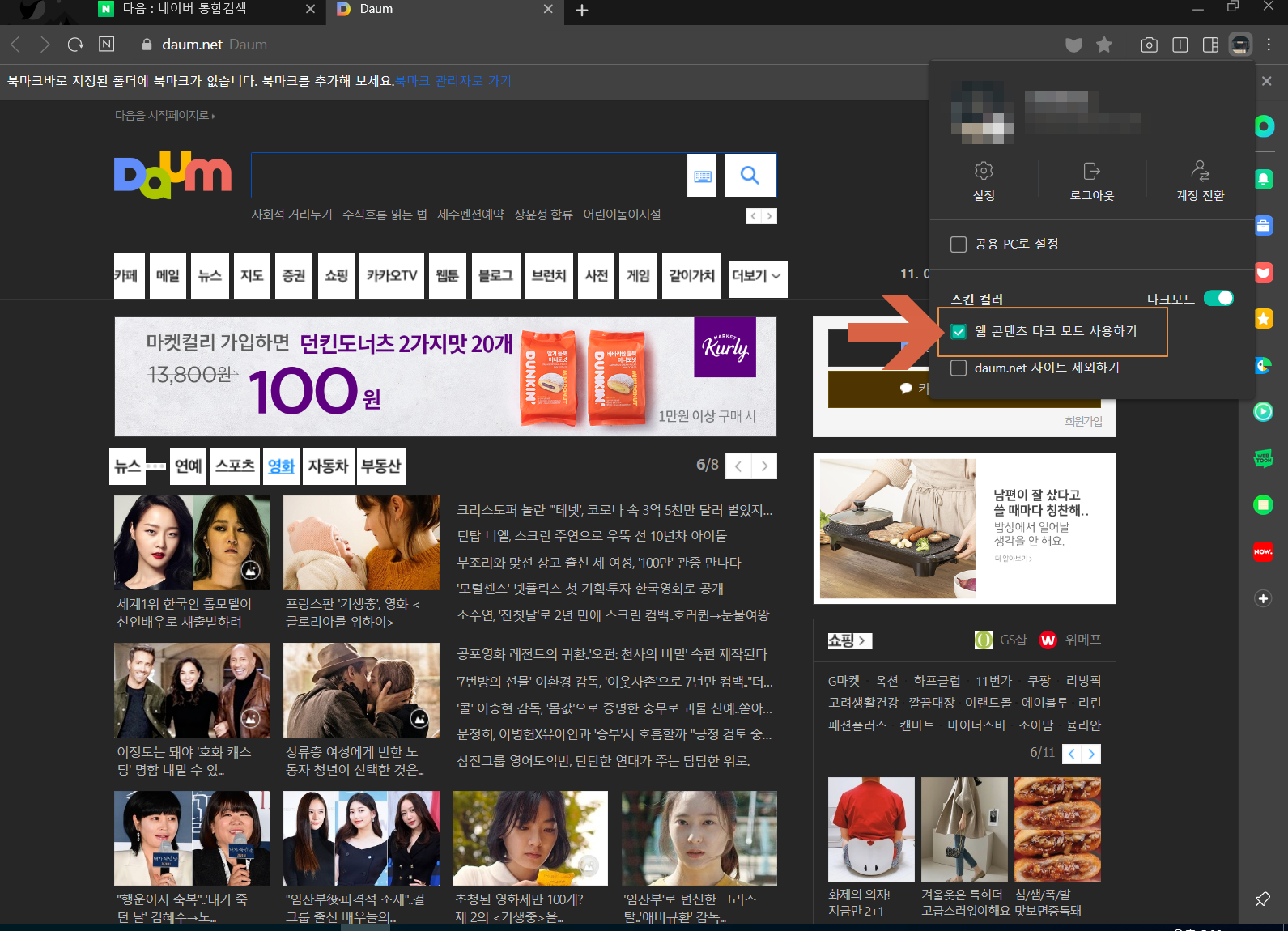This screenshot has height=931, width=1288.
Task: Click 다음을 시작페이지로 link
Action: click(x=164, y=116)
